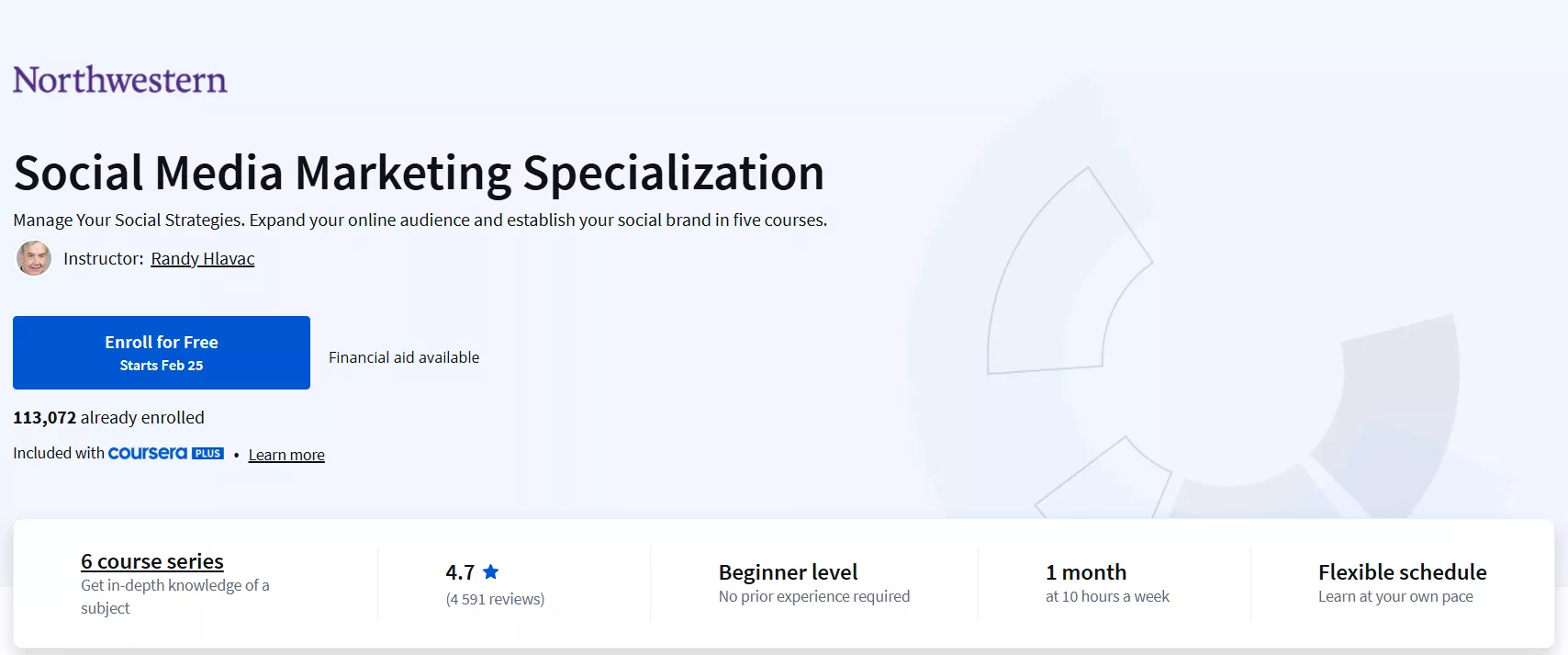The width and height of the screenshot is (1568, 655).
Task: Open the Randy Hlavac instructor link
Action: tap(203, 259)
